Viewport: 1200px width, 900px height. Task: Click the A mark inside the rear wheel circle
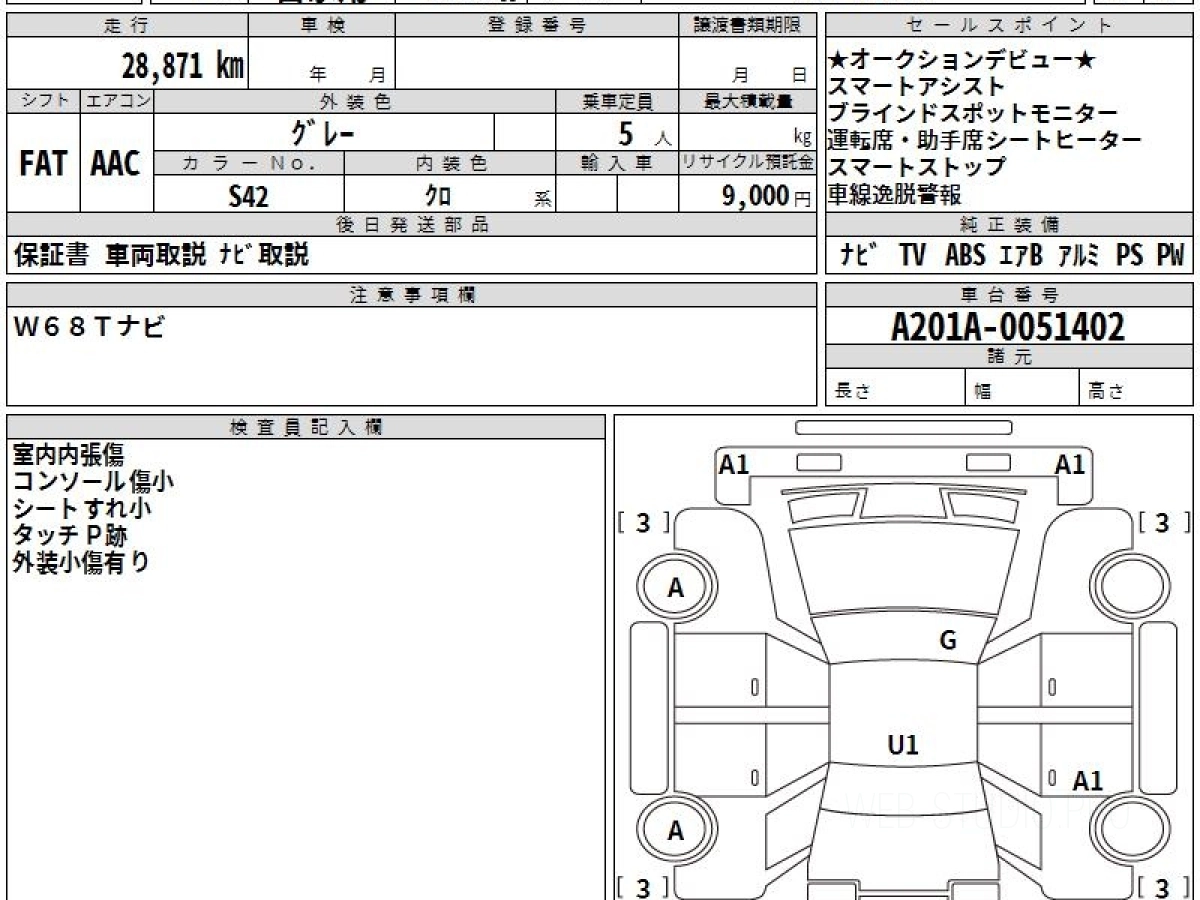[676, 831]
